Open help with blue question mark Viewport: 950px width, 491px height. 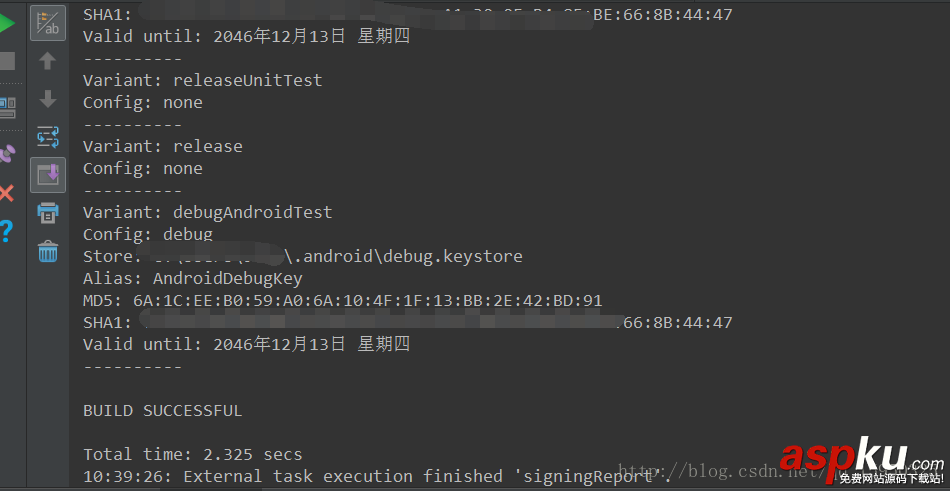coord(7,232)
